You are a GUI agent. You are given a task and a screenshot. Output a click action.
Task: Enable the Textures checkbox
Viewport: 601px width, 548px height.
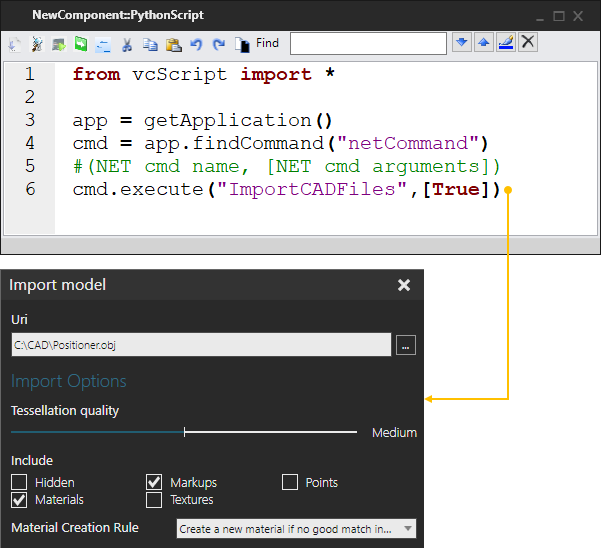coord(154,499)
